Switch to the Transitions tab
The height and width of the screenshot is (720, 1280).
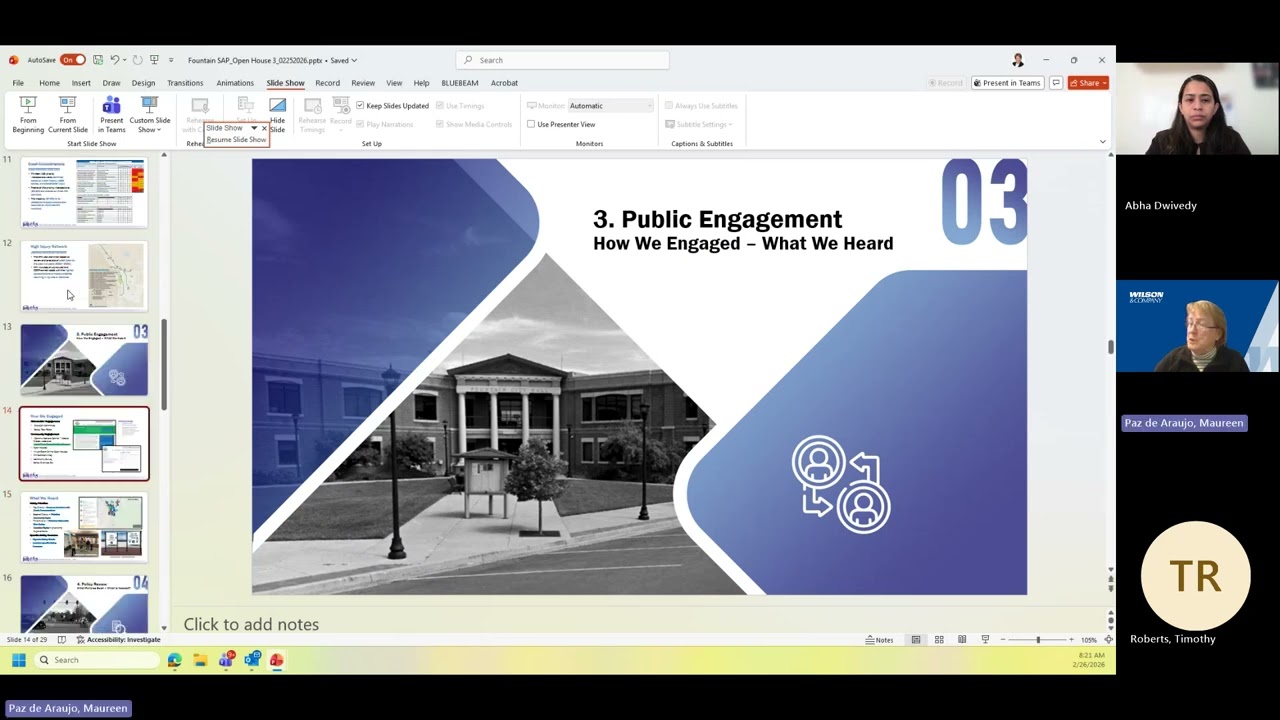point(185,83)
